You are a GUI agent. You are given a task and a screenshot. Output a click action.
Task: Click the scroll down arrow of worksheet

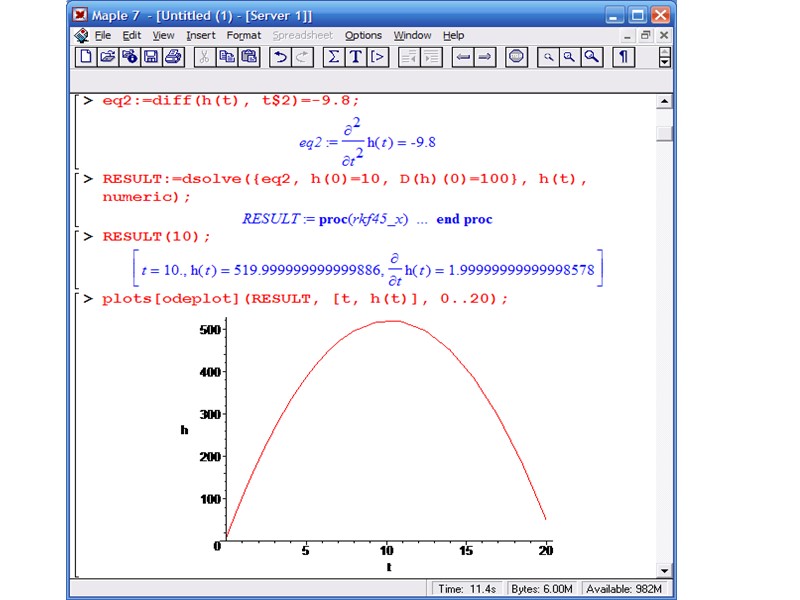(x=664, y=571)
